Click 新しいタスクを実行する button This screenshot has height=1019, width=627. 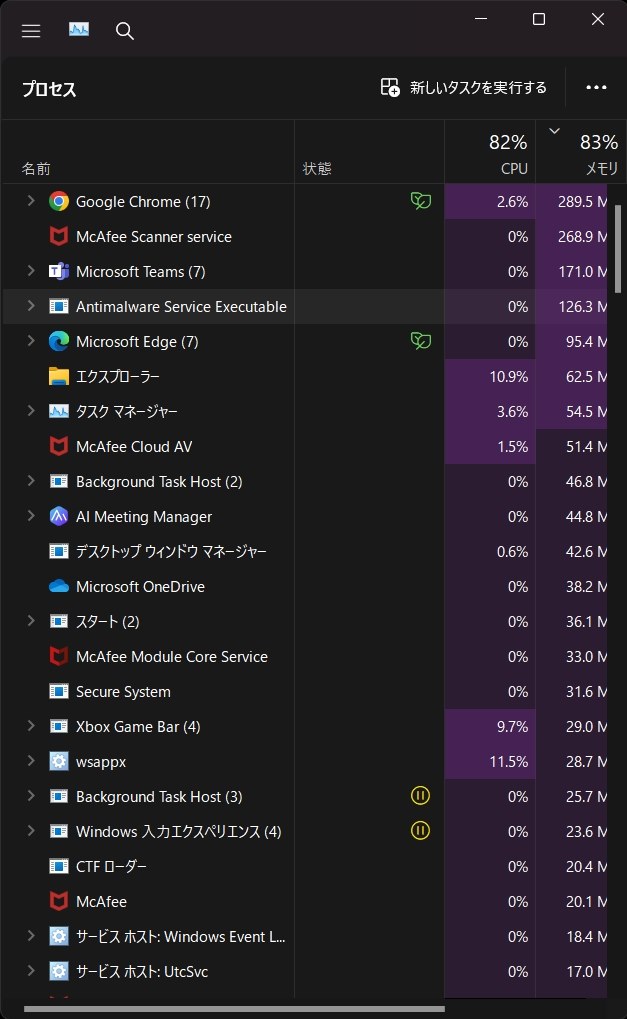point(464,88)
